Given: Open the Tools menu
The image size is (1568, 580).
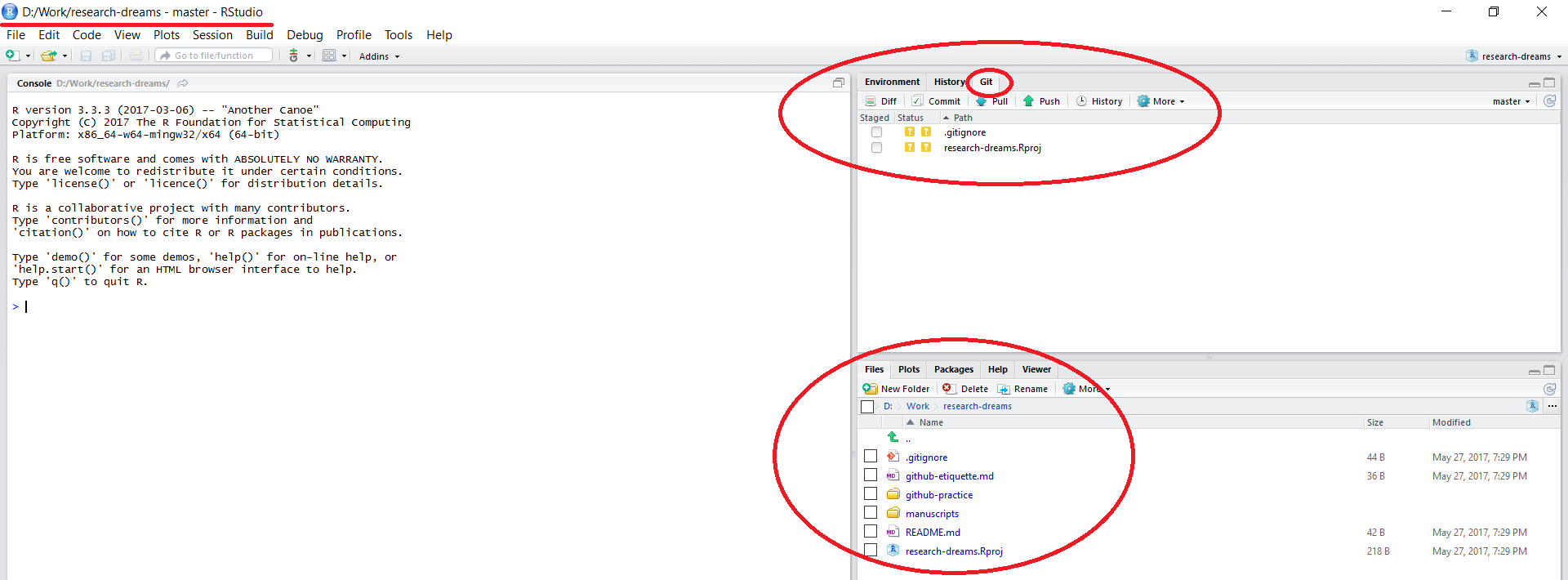Looking at the screenshot, I should pos(399,35).
